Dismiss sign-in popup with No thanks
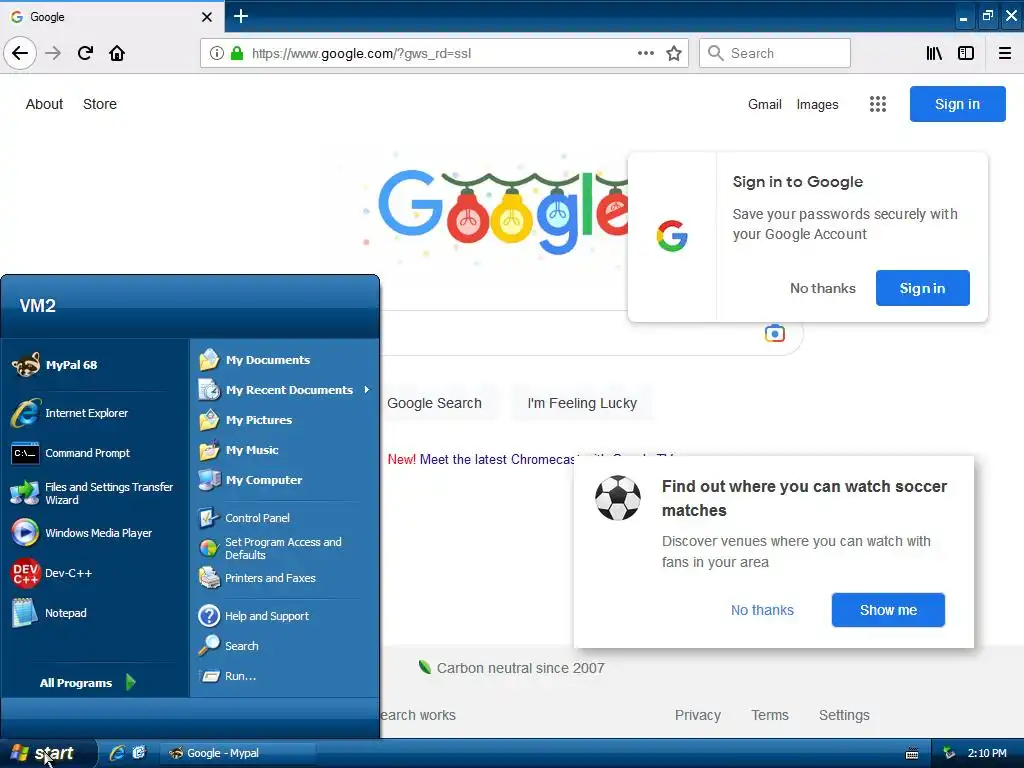The width and height of the screenshot is (1024, 768). tap(822, 288)
